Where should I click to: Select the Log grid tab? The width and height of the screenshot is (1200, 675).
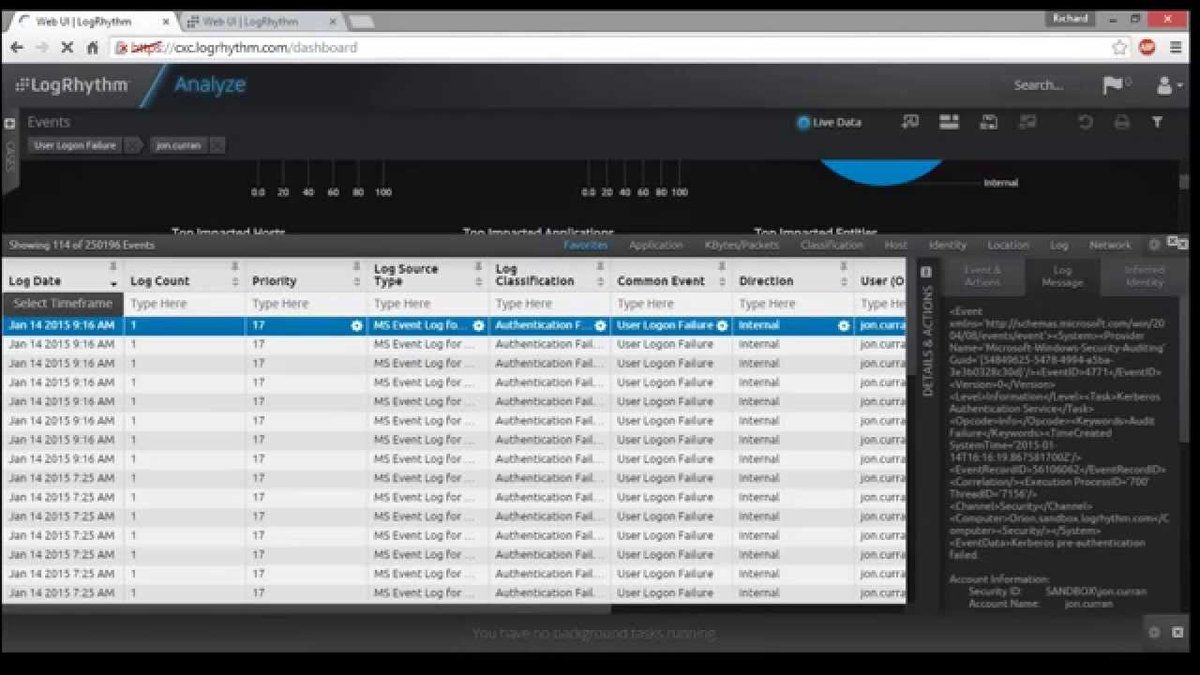pos(1059,245)
